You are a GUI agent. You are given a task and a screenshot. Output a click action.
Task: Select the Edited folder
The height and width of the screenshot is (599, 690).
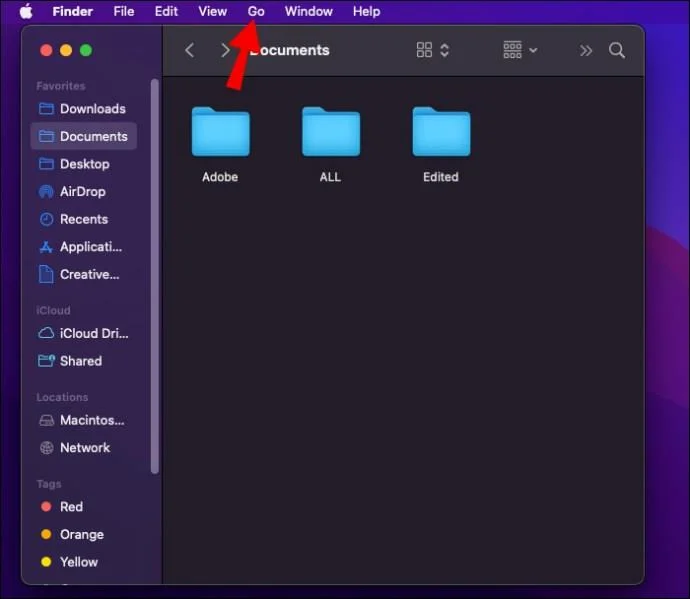[x=441, y=132]
